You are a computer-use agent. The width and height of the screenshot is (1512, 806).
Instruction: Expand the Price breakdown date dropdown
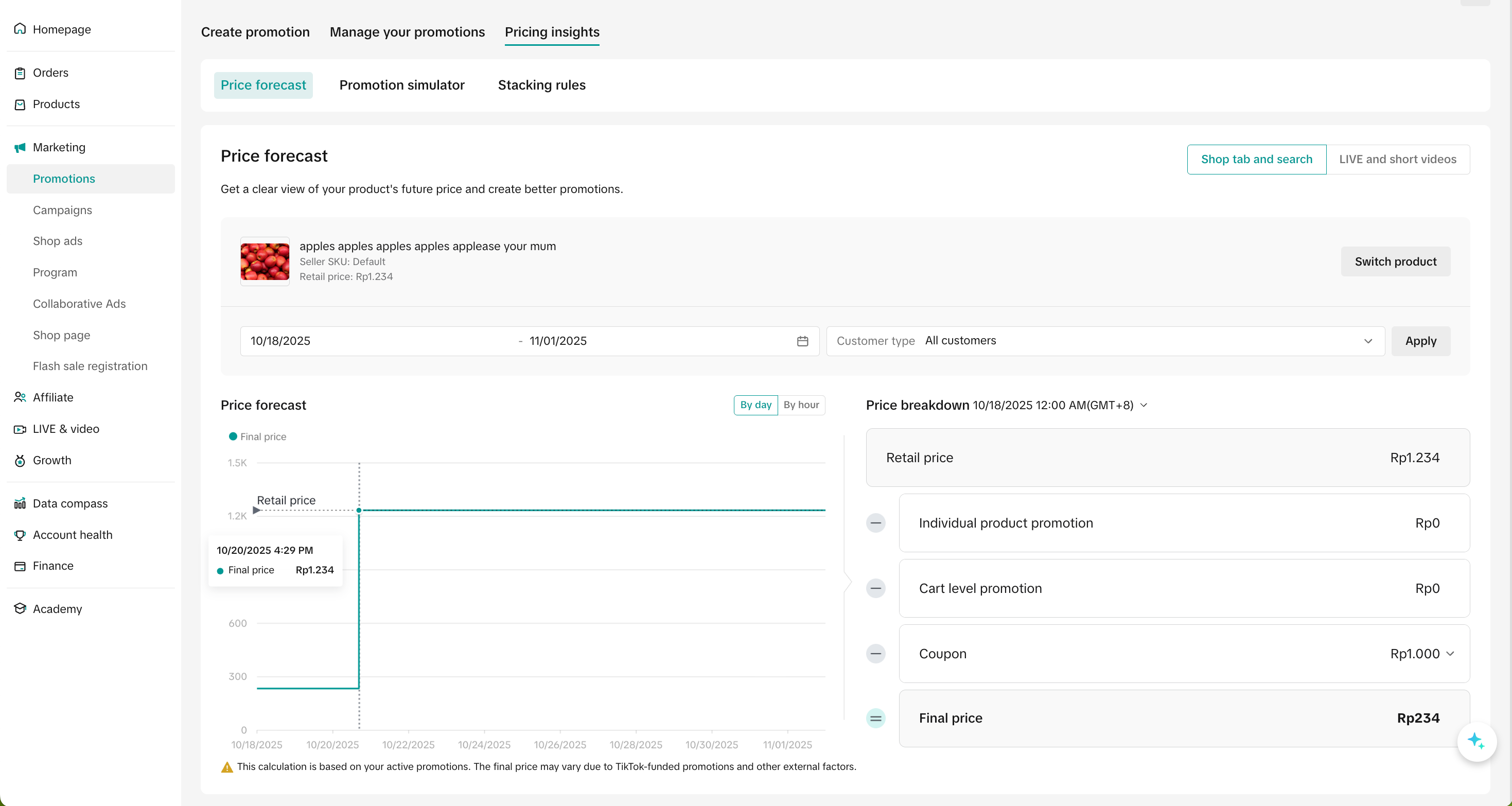(x=1144, y=405)
